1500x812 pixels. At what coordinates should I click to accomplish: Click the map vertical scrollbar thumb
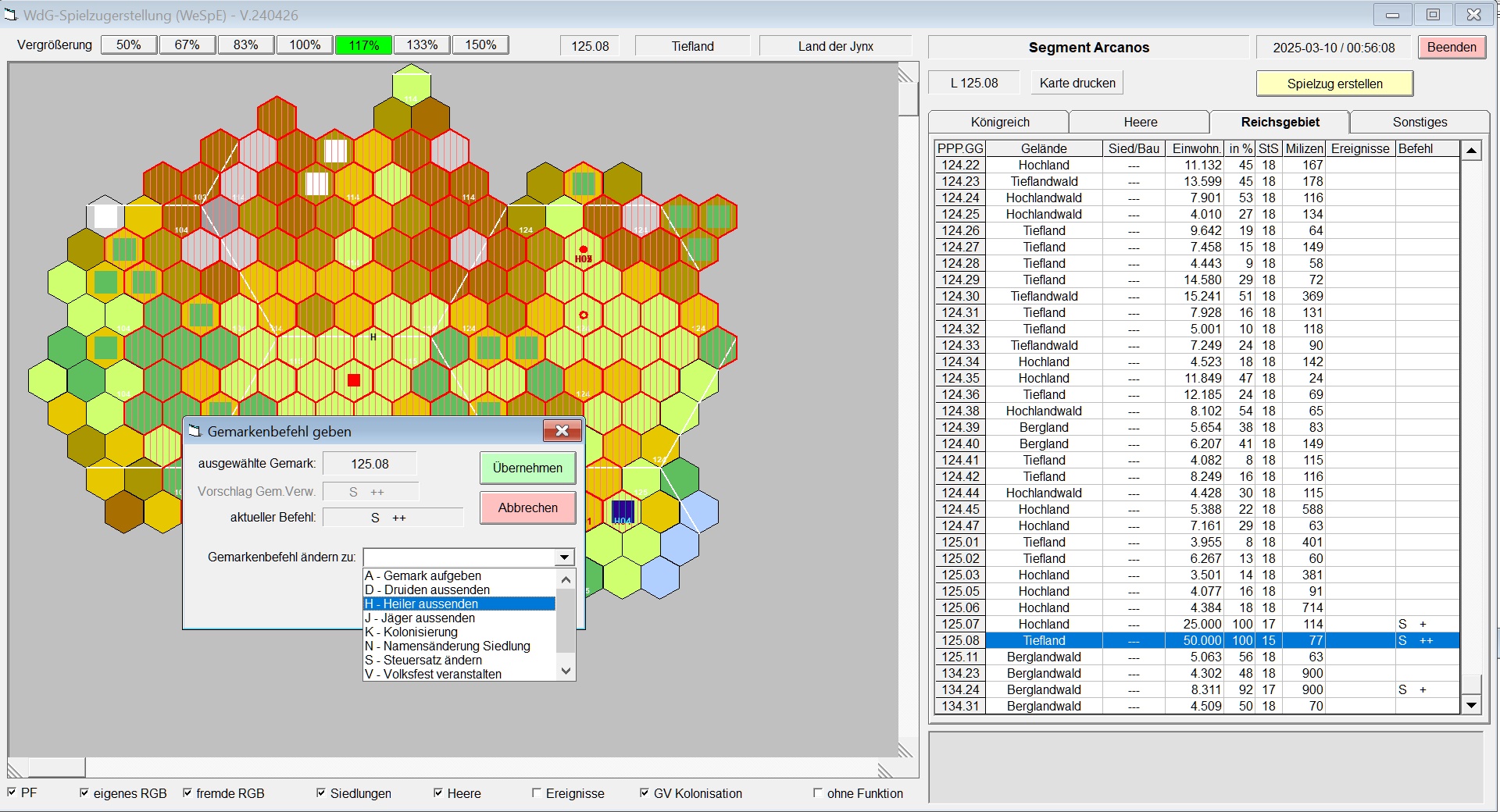pos(908,99)
